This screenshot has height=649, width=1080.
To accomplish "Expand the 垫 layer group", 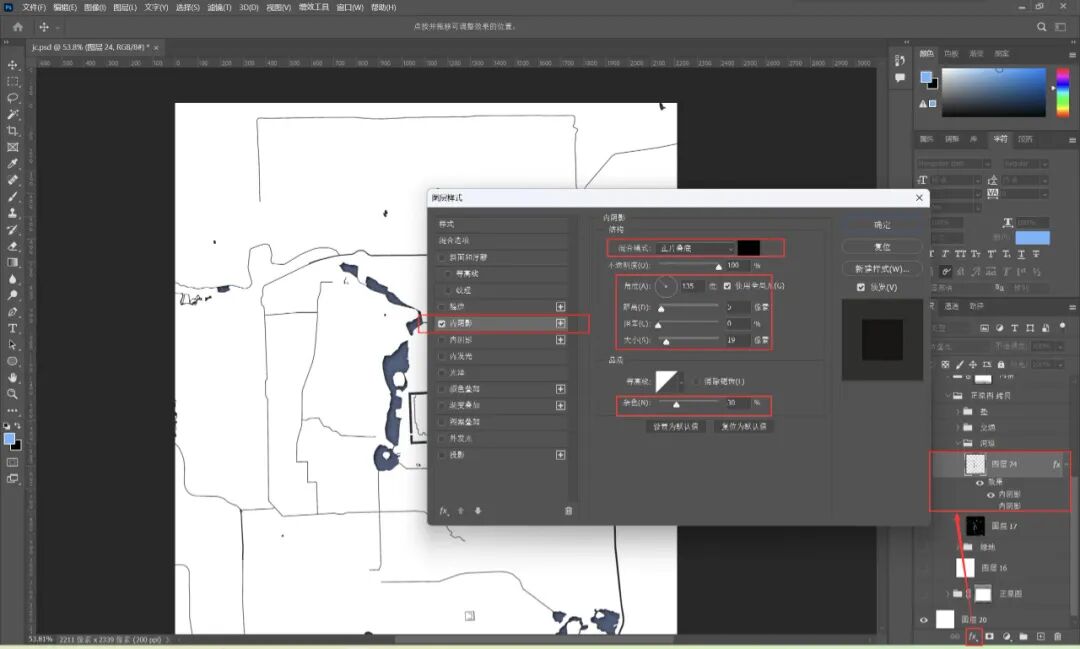I will coord(957,411).
